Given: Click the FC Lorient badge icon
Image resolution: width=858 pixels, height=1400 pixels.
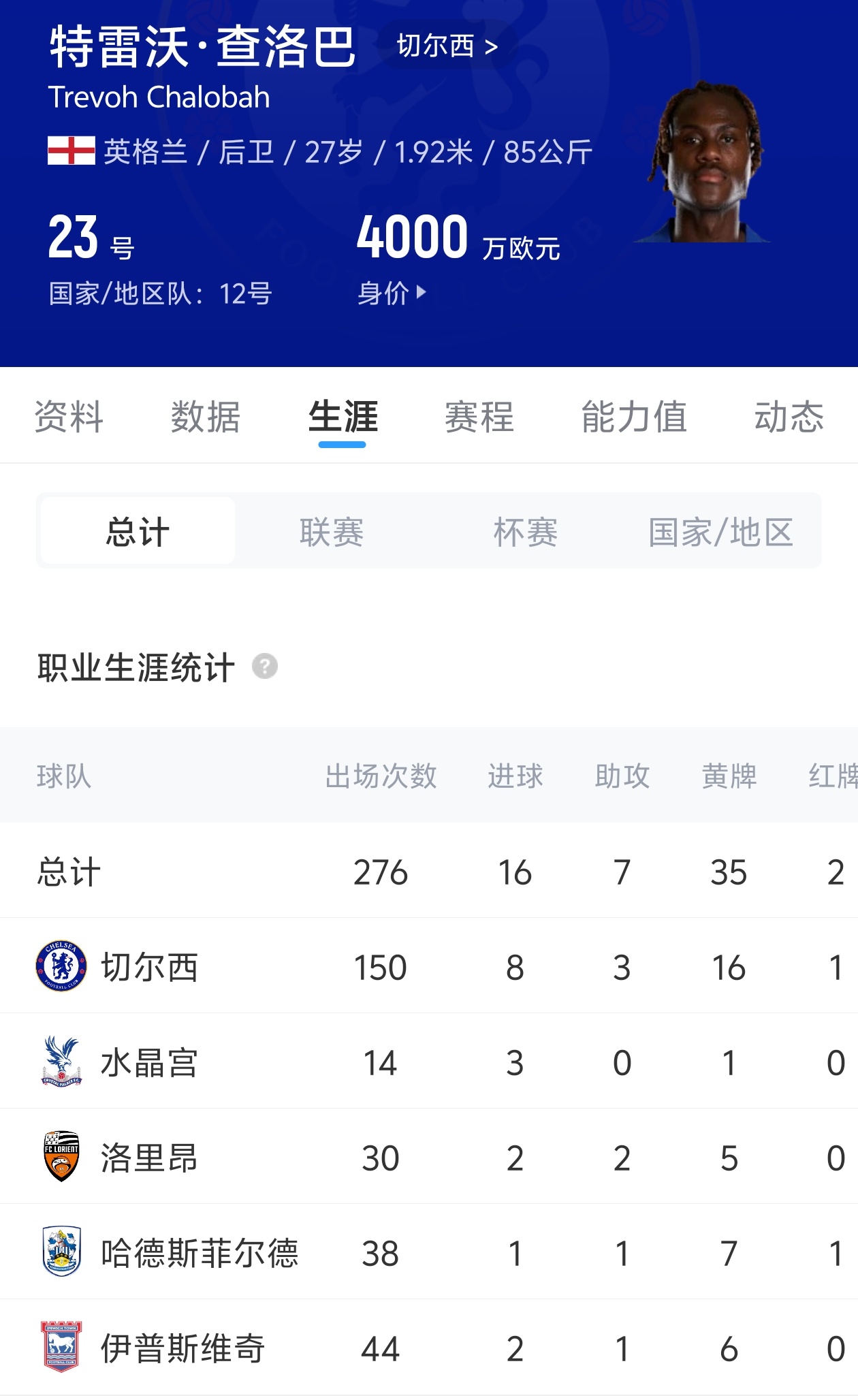Looking at the screenshot, I should coord(61,1156).
